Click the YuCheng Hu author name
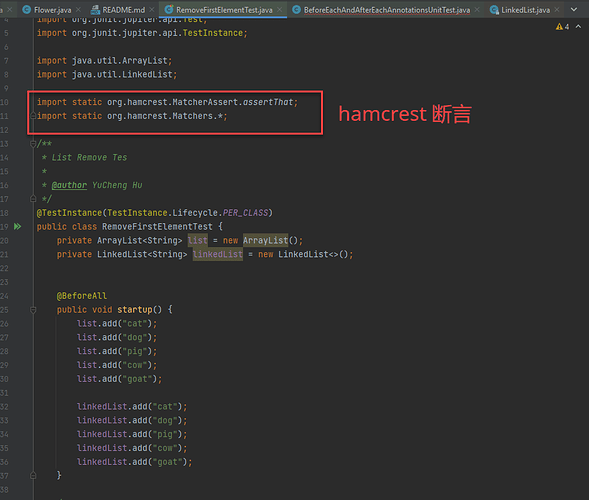The image size is (589, 500). tap(117, 185)
